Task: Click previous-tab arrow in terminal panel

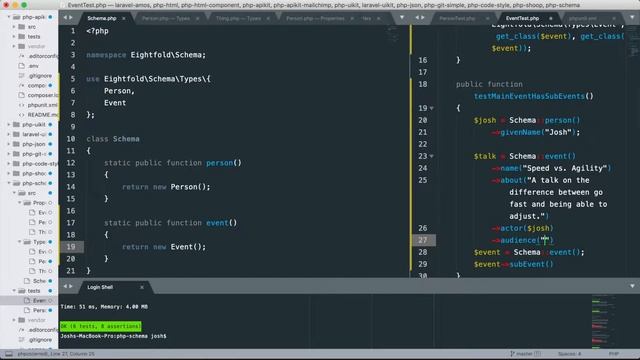Action: pos(65,287)
